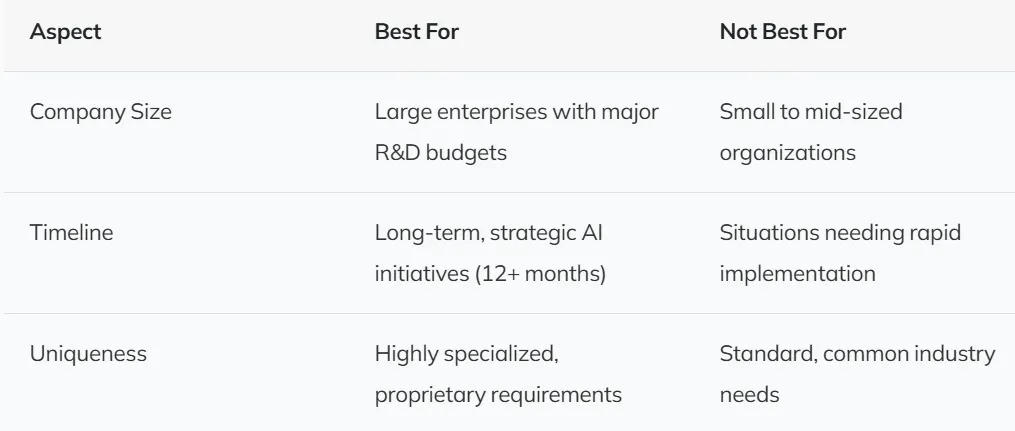Click the Aspect column header
Screen dimensions: 1015x431
[65, 32]
